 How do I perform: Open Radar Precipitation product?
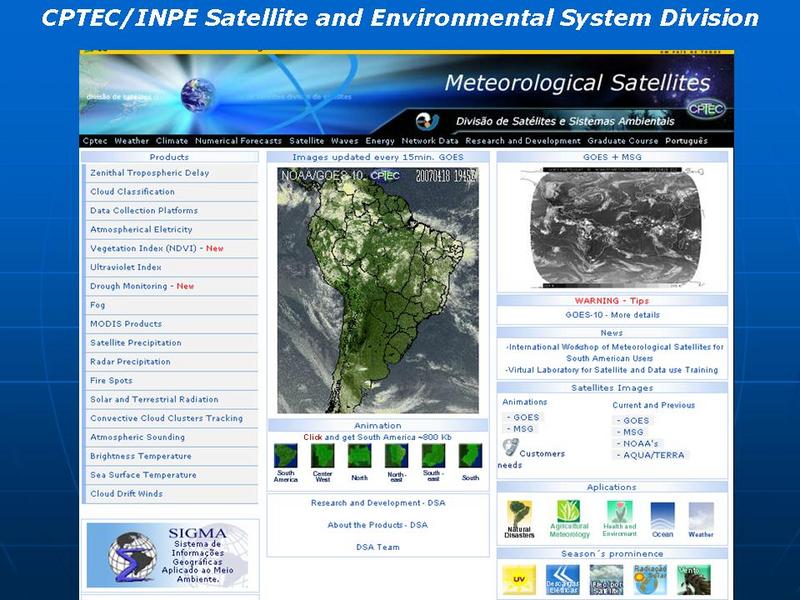[170, 362]
